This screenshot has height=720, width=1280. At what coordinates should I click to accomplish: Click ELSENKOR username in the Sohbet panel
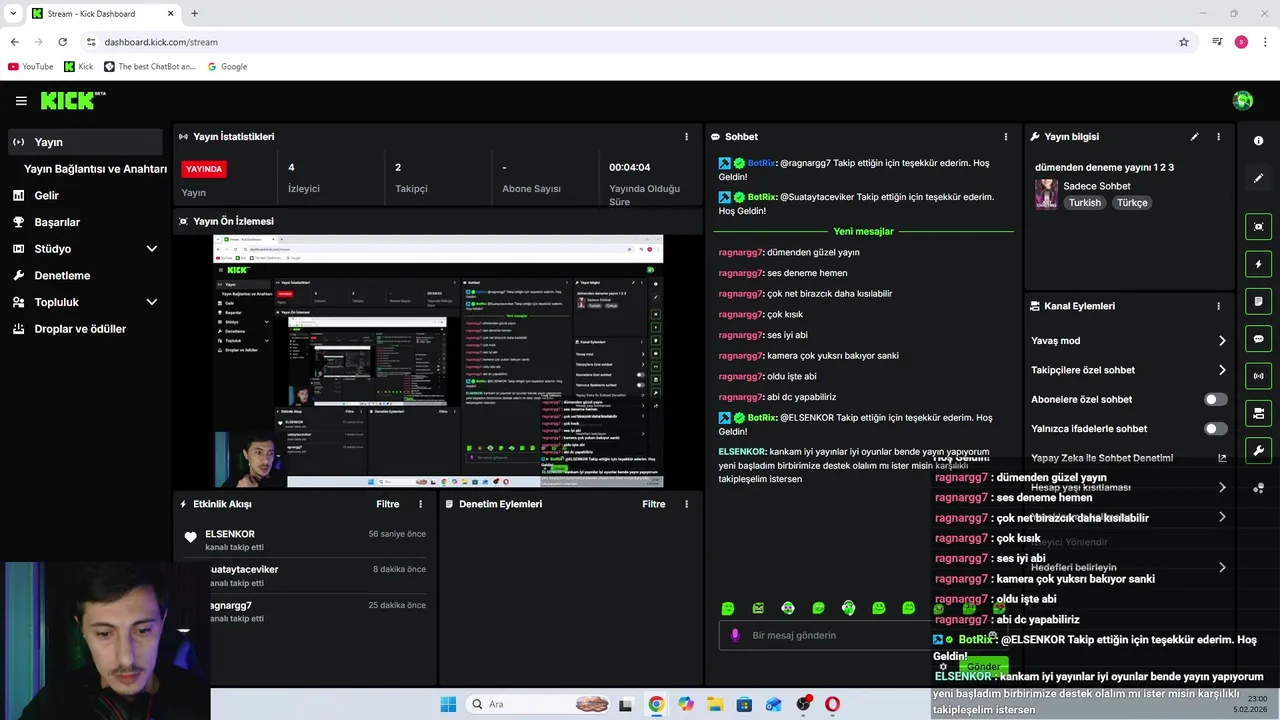click(x=742, y=452)
